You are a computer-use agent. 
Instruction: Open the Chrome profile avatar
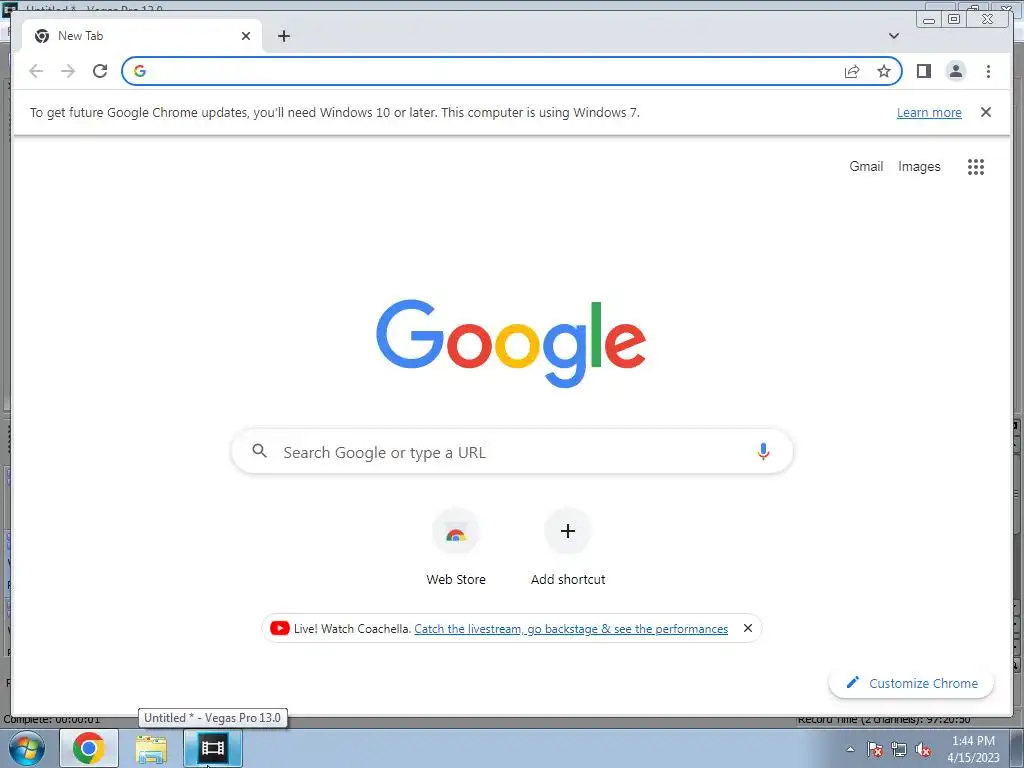tap(955, 71)
